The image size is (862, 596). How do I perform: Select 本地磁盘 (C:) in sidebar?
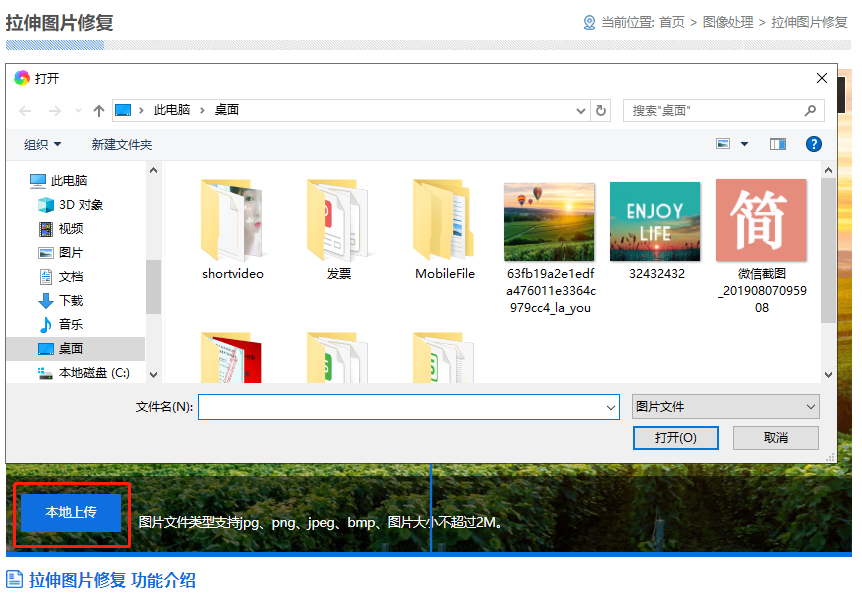click(x=93, y=373)
